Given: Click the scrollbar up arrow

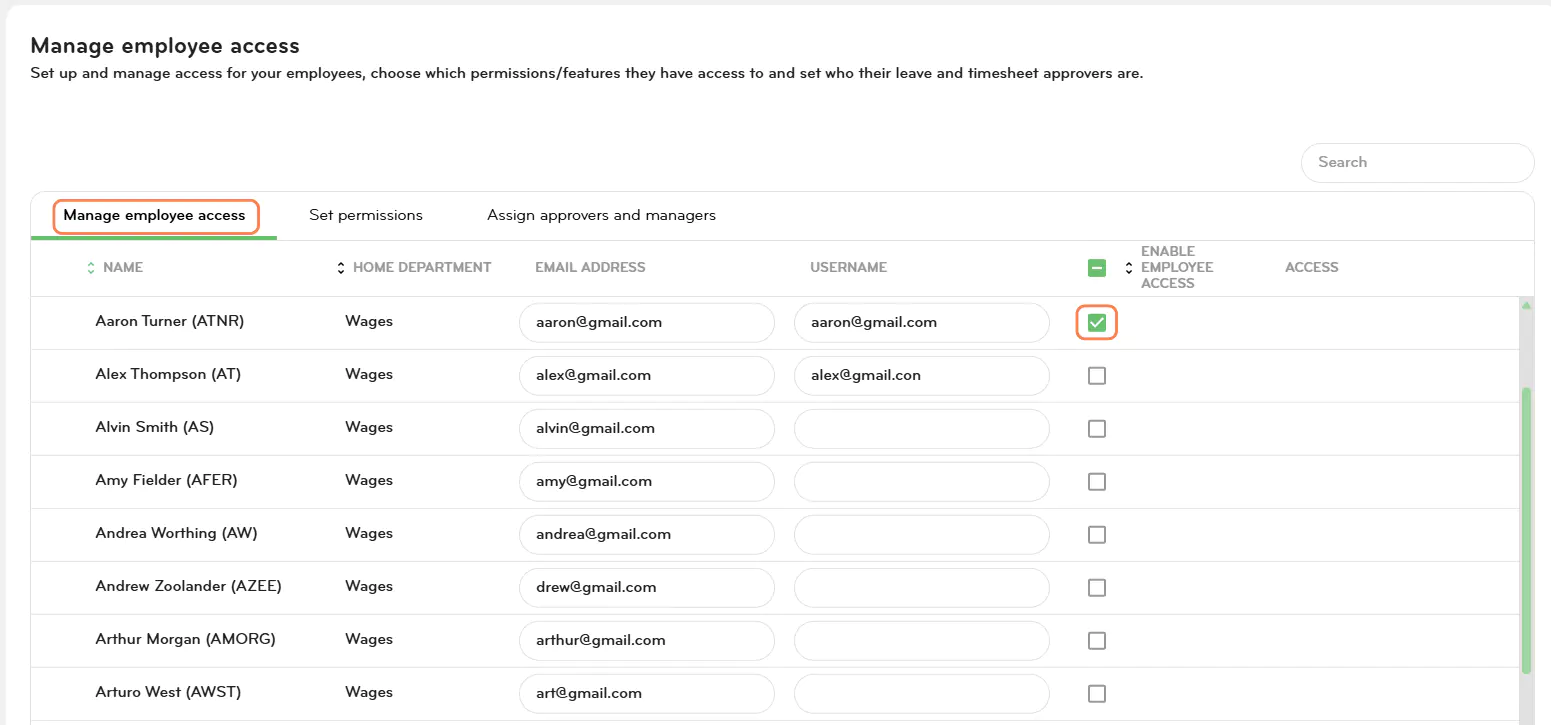Looking at the screenshot, I should [1526, 304].
